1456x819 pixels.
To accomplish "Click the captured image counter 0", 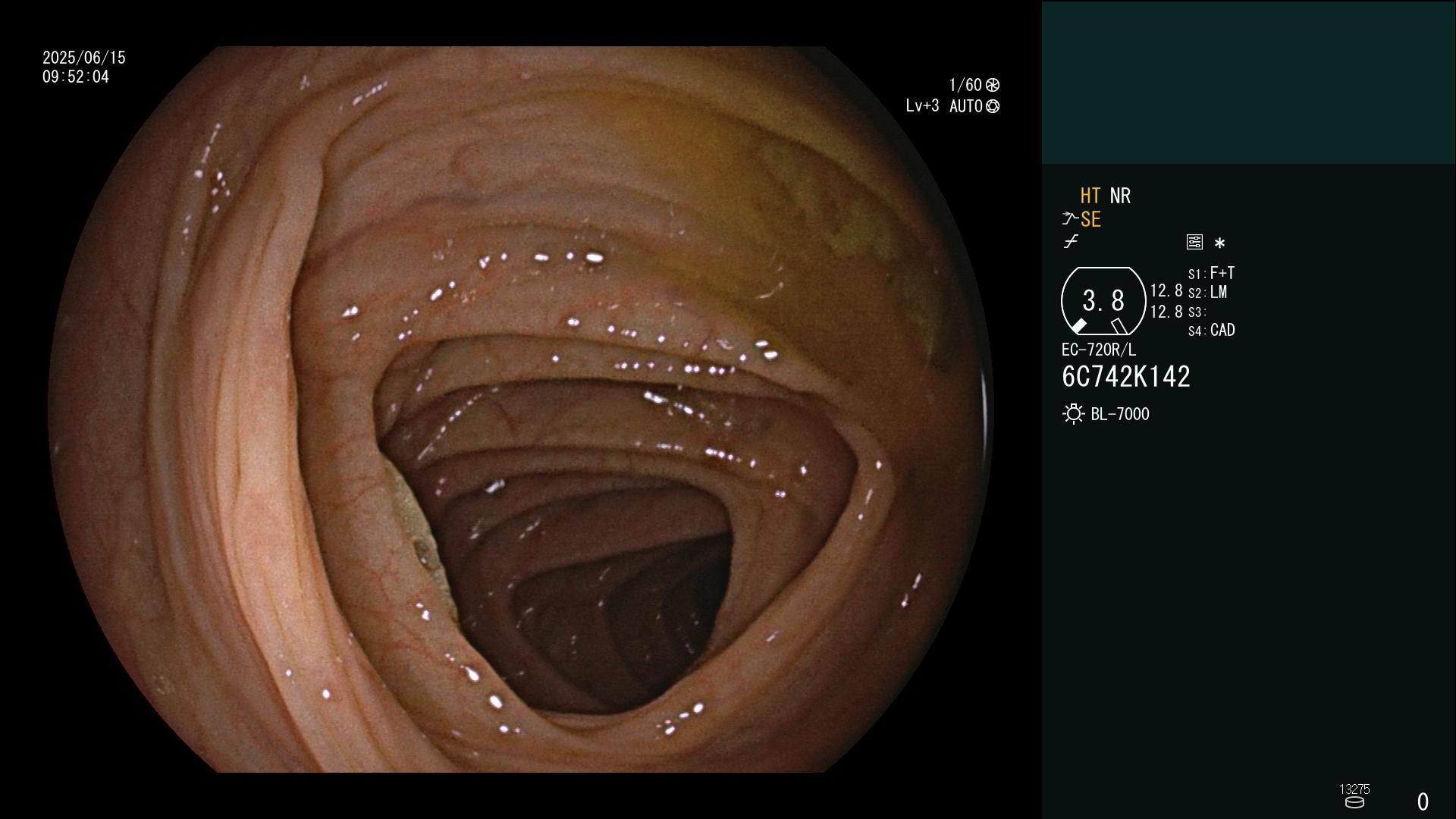I will tap(1423, 802).
